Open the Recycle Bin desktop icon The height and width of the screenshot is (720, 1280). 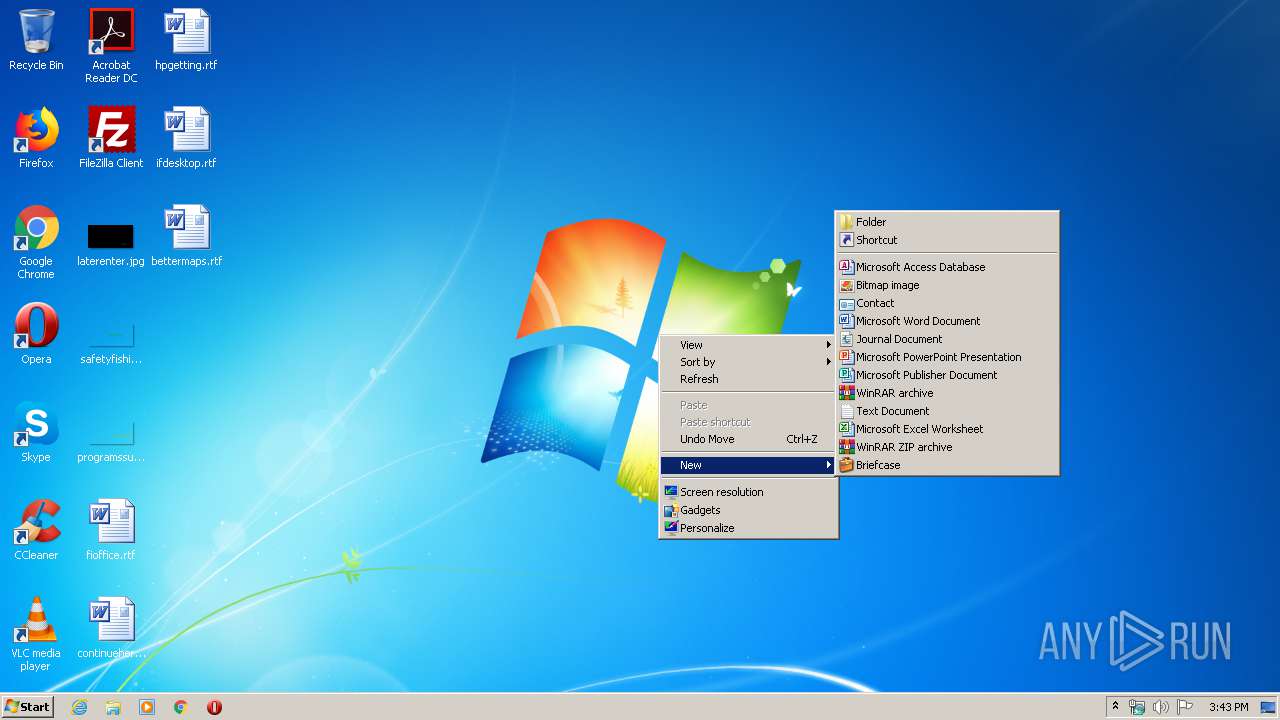pyautogui.click(x=36, y=40)
